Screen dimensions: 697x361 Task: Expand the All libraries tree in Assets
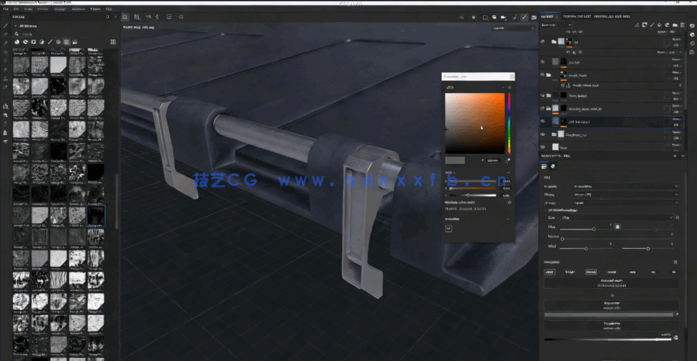(16, 26)
